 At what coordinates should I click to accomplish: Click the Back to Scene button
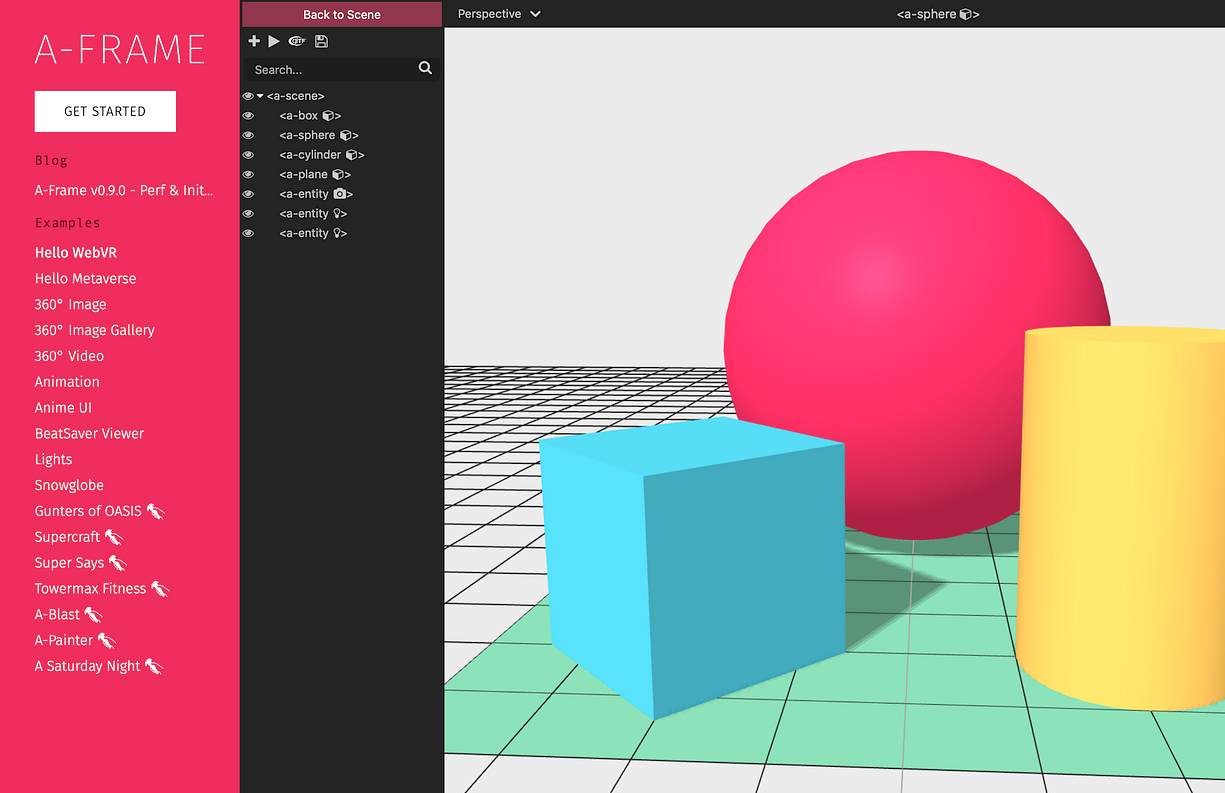(342, 14)
